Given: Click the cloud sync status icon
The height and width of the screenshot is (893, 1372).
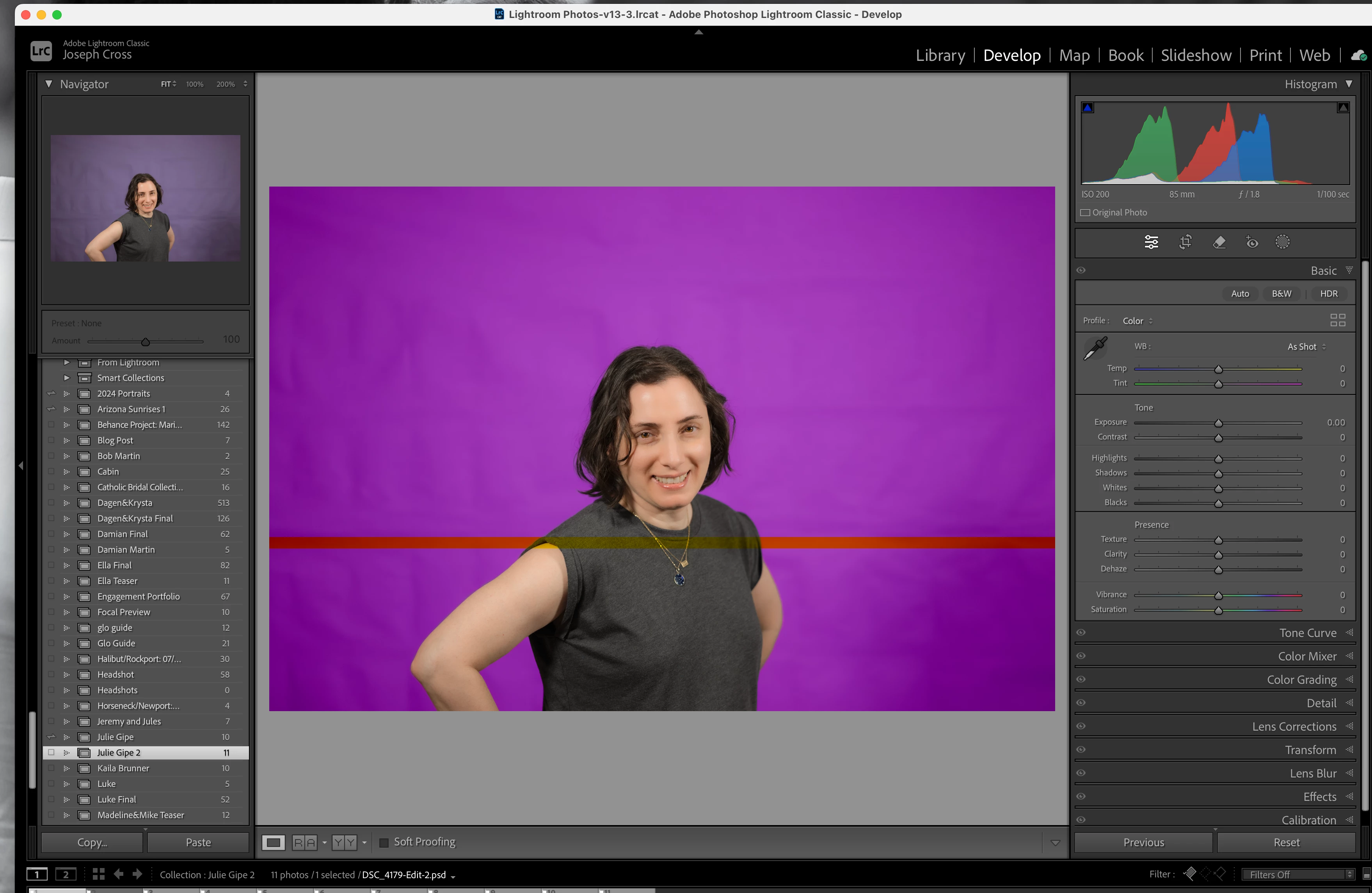Looking at the screenshot, I should coord(1358,55).
